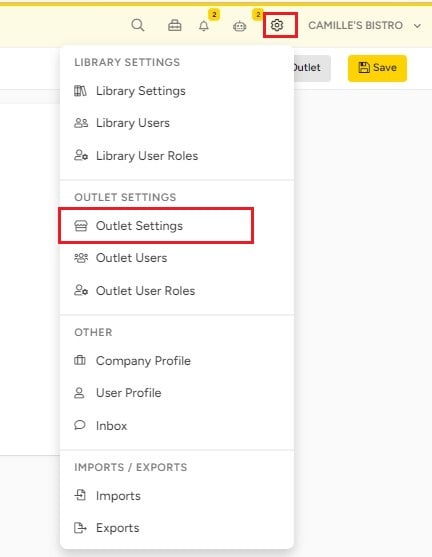Click the yellow Save button
The height and width of the screenshot is (557, 432).
point(377,68)
